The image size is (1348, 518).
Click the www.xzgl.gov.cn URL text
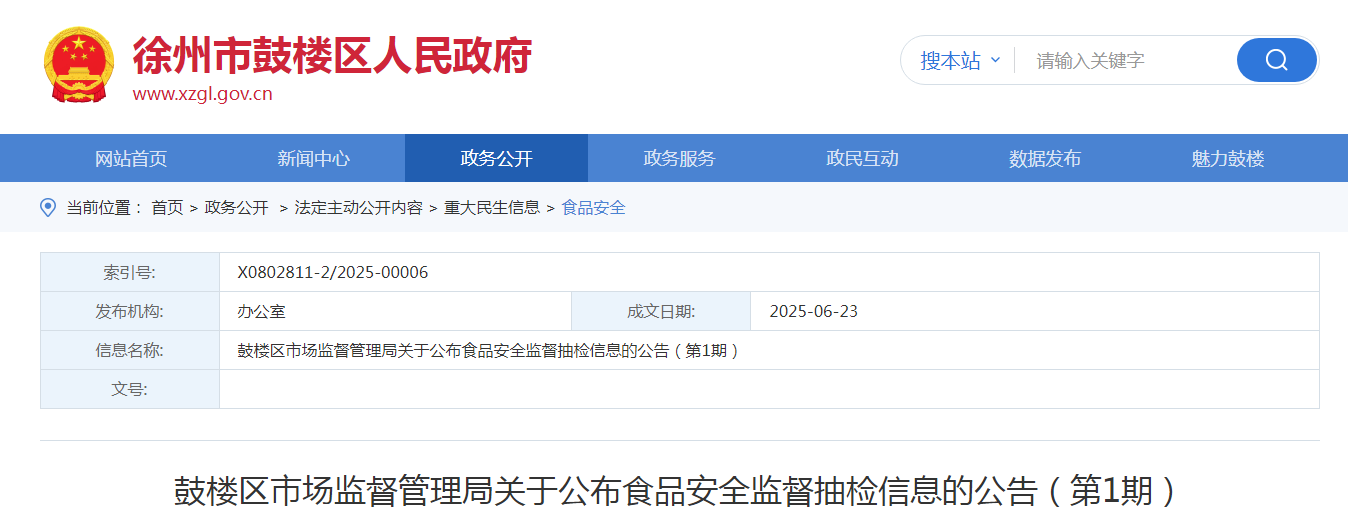(x=203, y=95)
